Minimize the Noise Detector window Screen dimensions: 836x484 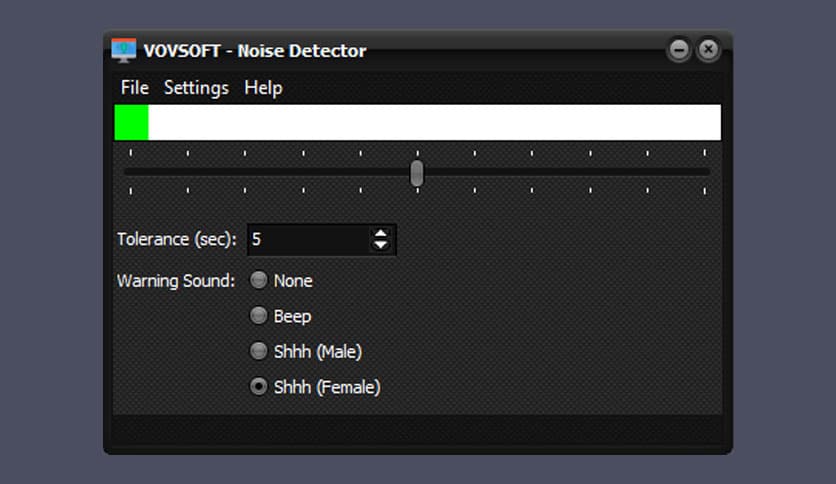[x=679, y=50]
